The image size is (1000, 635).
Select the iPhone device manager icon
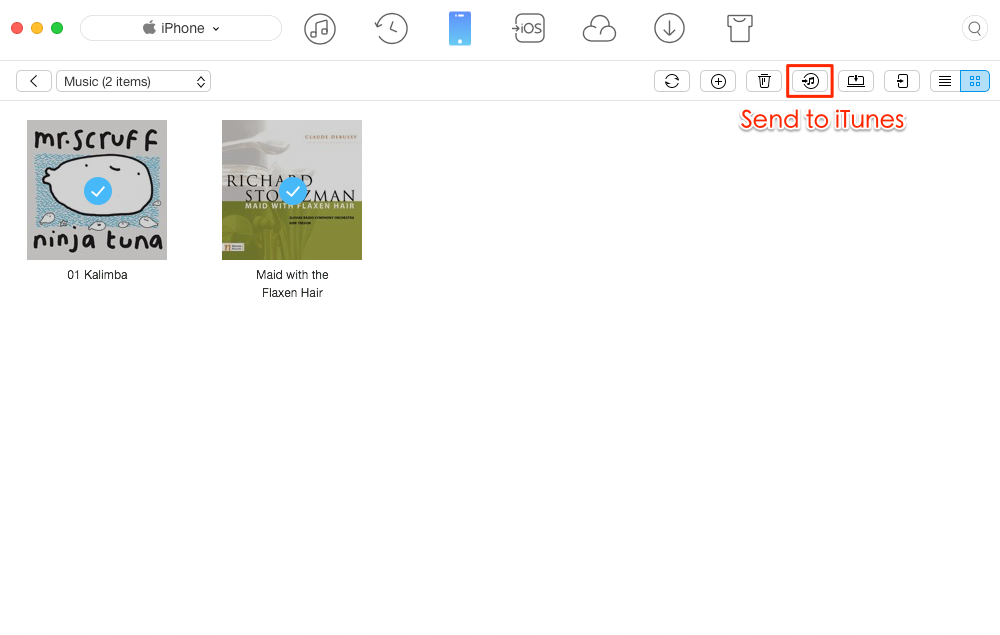coord(460,29)
